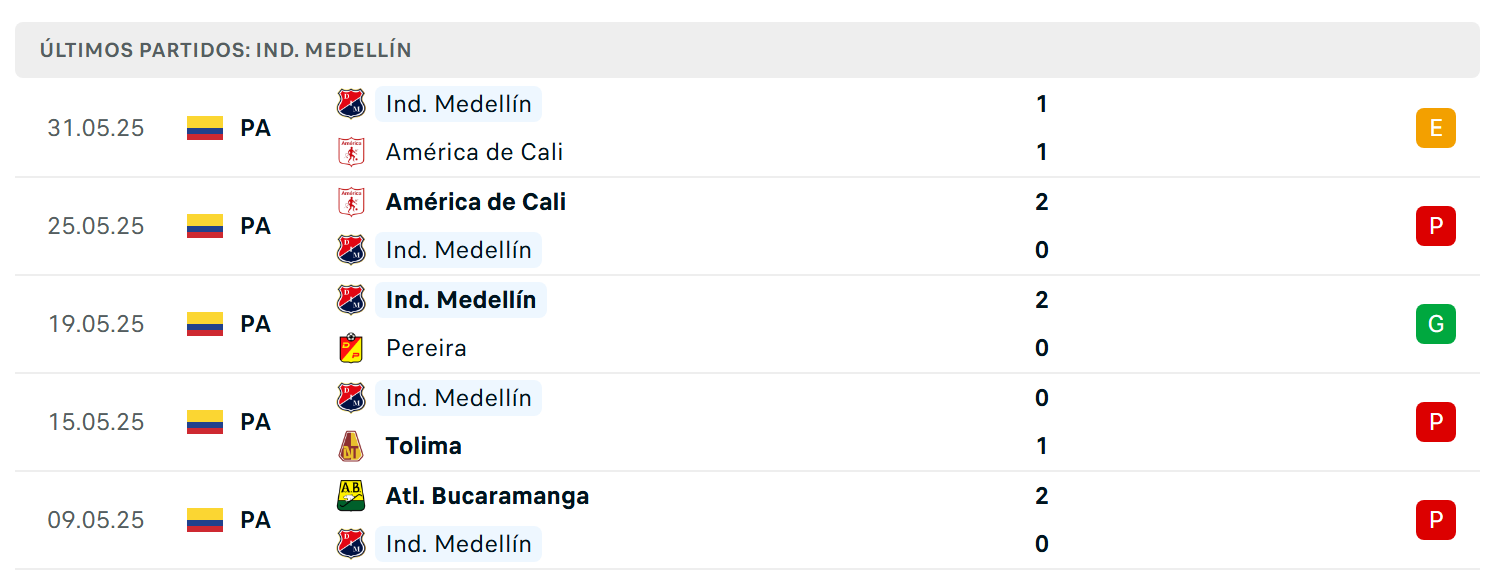
Task: Select the 15.05.25 match date
Action: (96, 422)
